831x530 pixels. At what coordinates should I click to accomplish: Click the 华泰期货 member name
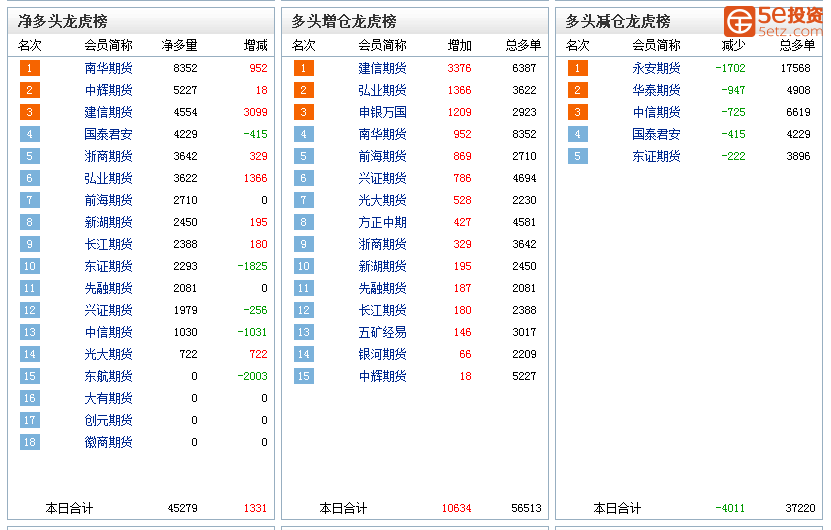pyautogui.click(x=657, y=90)
